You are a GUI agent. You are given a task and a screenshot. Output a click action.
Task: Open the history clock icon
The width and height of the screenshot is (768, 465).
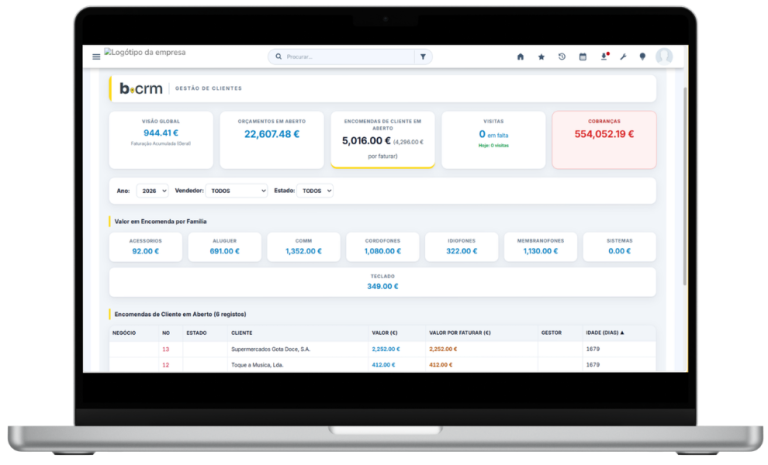(x=562, y=57)
